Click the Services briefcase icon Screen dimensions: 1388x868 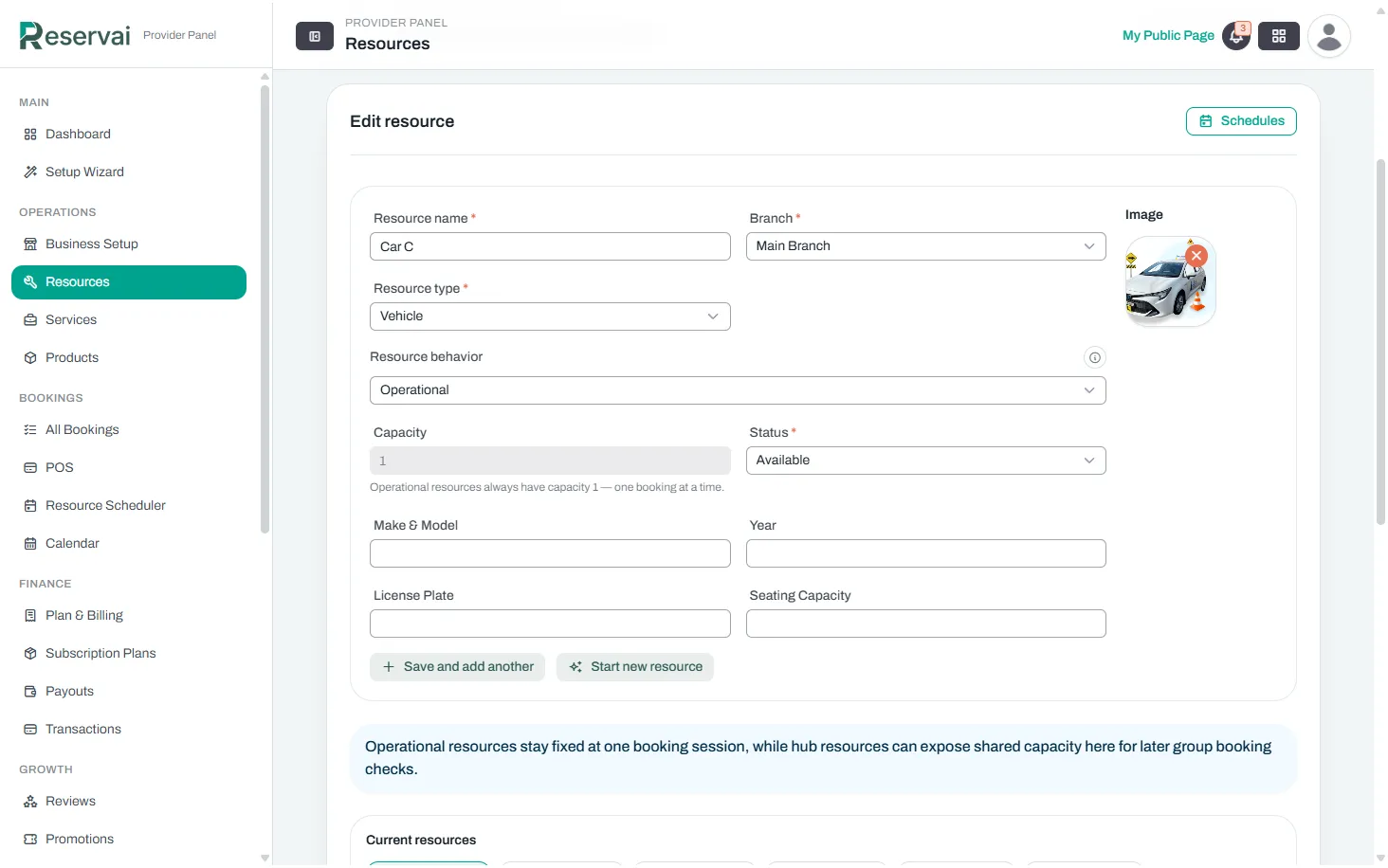[30, 320]
